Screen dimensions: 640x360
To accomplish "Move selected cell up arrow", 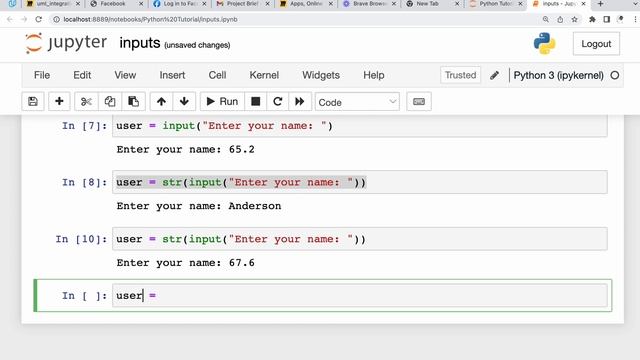I will pyautogui.click(x=161, y=101).
